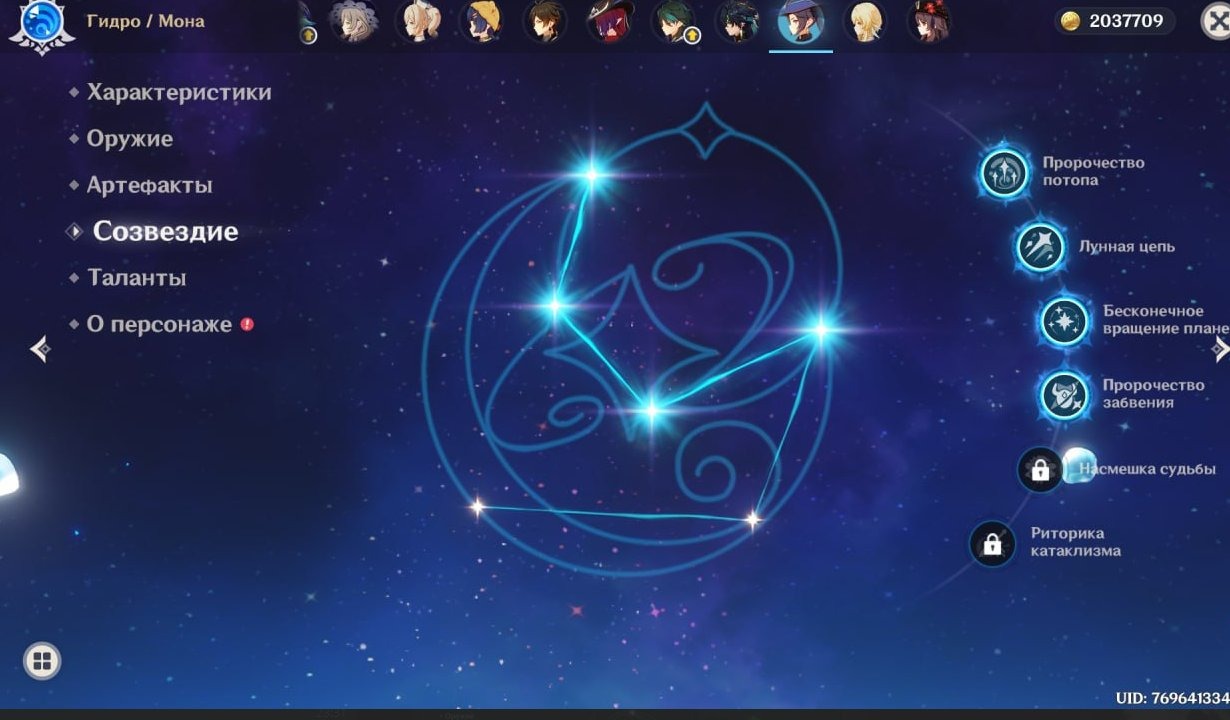Click the Бесконечное вращение label text
Screen dimensions: 1230x720
pyautogui.click(x=1165, y=320)
